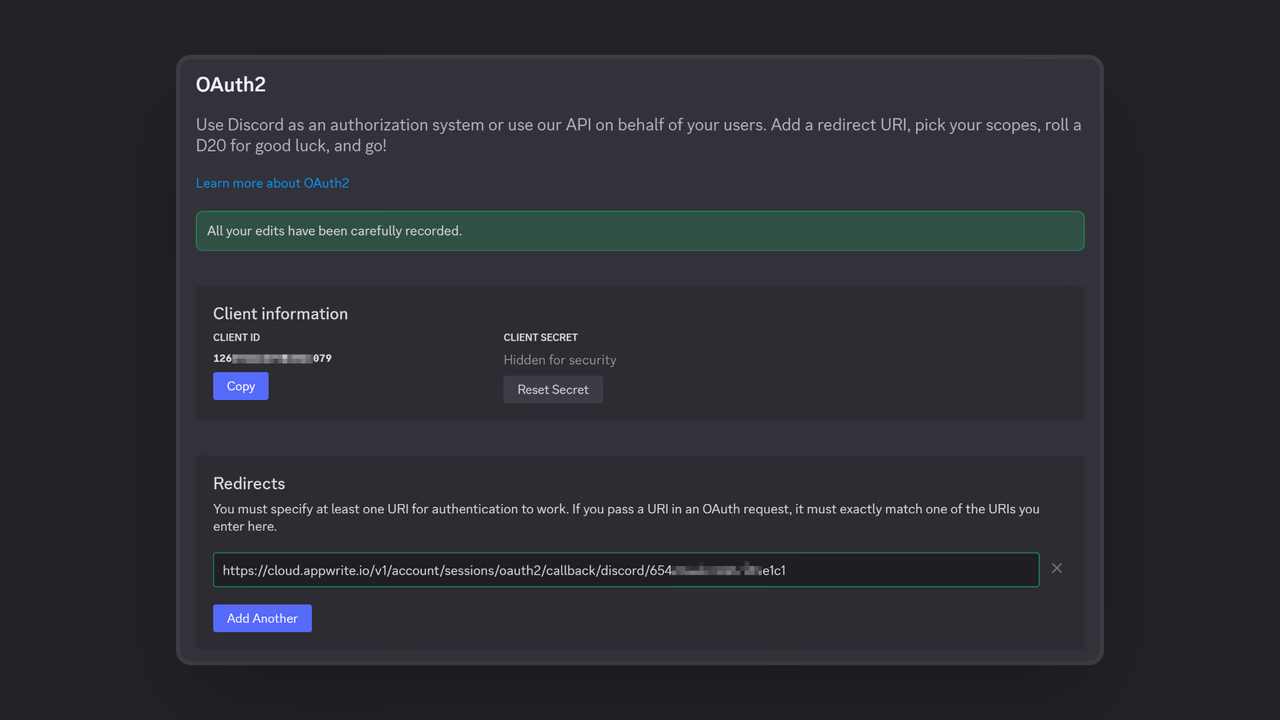Click the Client information heading
The height and width of the screenshot is (720, 1280).
tap(280, 313)
